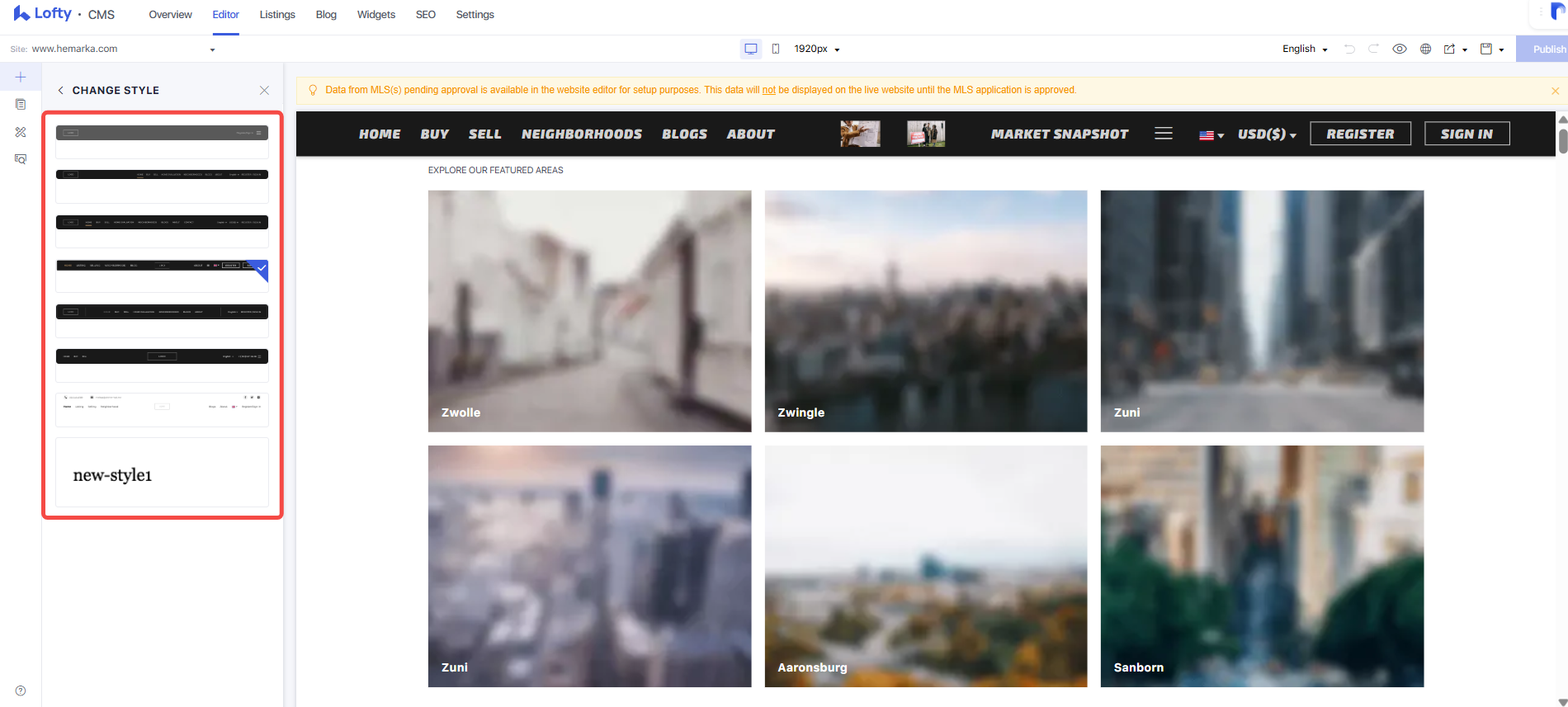Click the underlined 'not' in the MLS notice

[768, 90]
